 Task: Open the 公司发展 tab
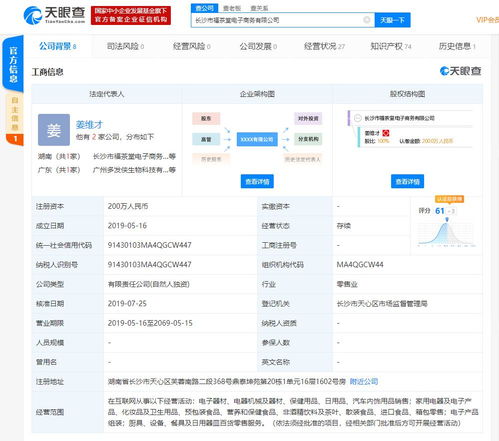coord(258,46)
